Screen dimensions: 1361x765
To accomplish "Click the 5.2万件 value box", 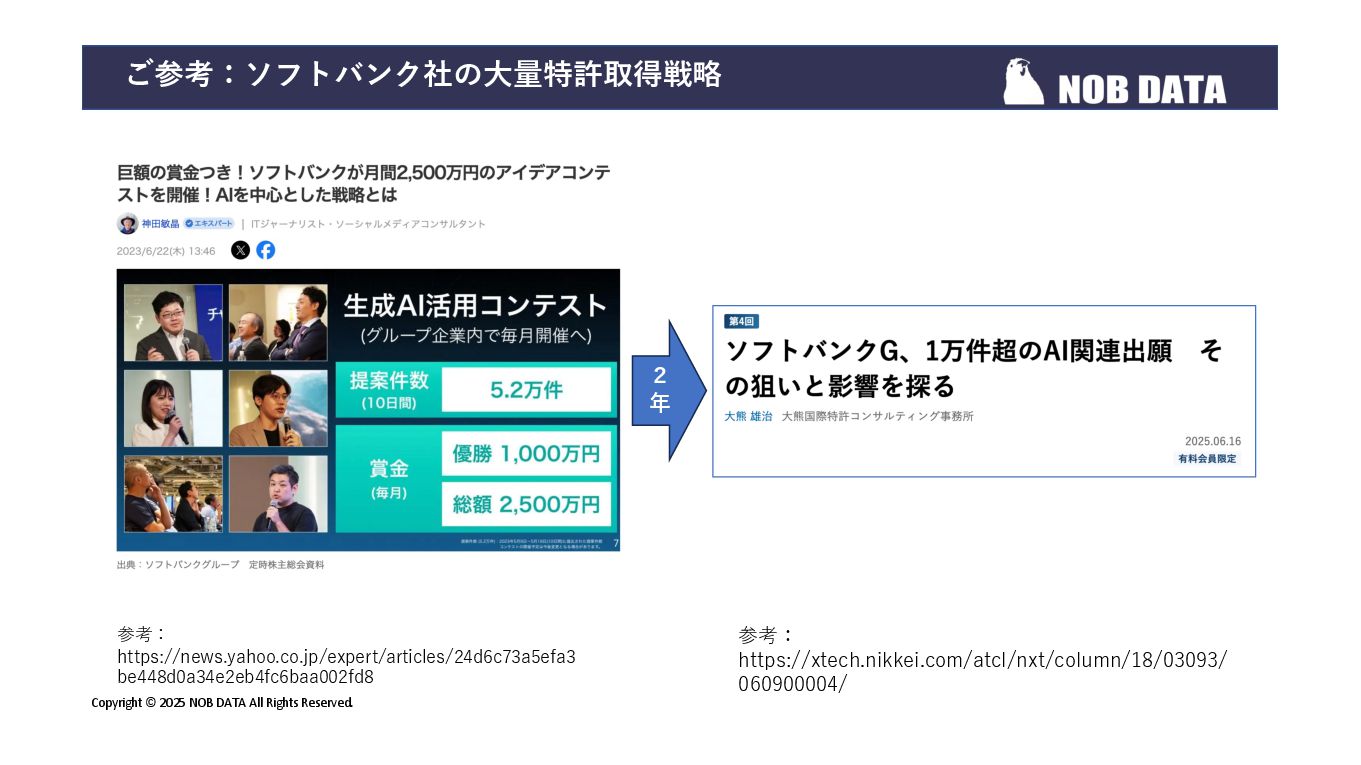I will click(526, 390).
